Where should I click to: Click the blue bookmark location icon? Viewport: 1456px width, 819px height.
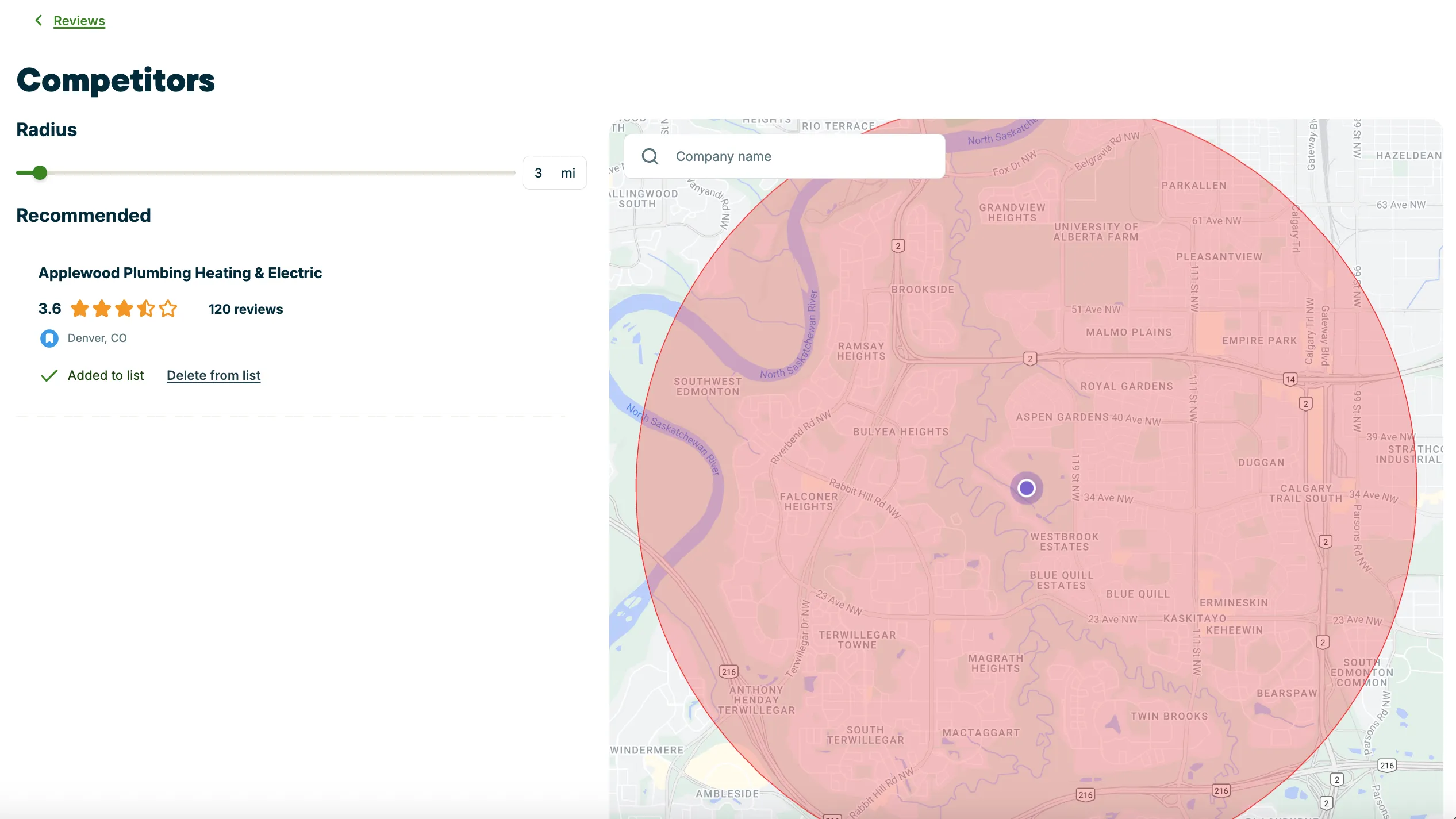point(49,338)
